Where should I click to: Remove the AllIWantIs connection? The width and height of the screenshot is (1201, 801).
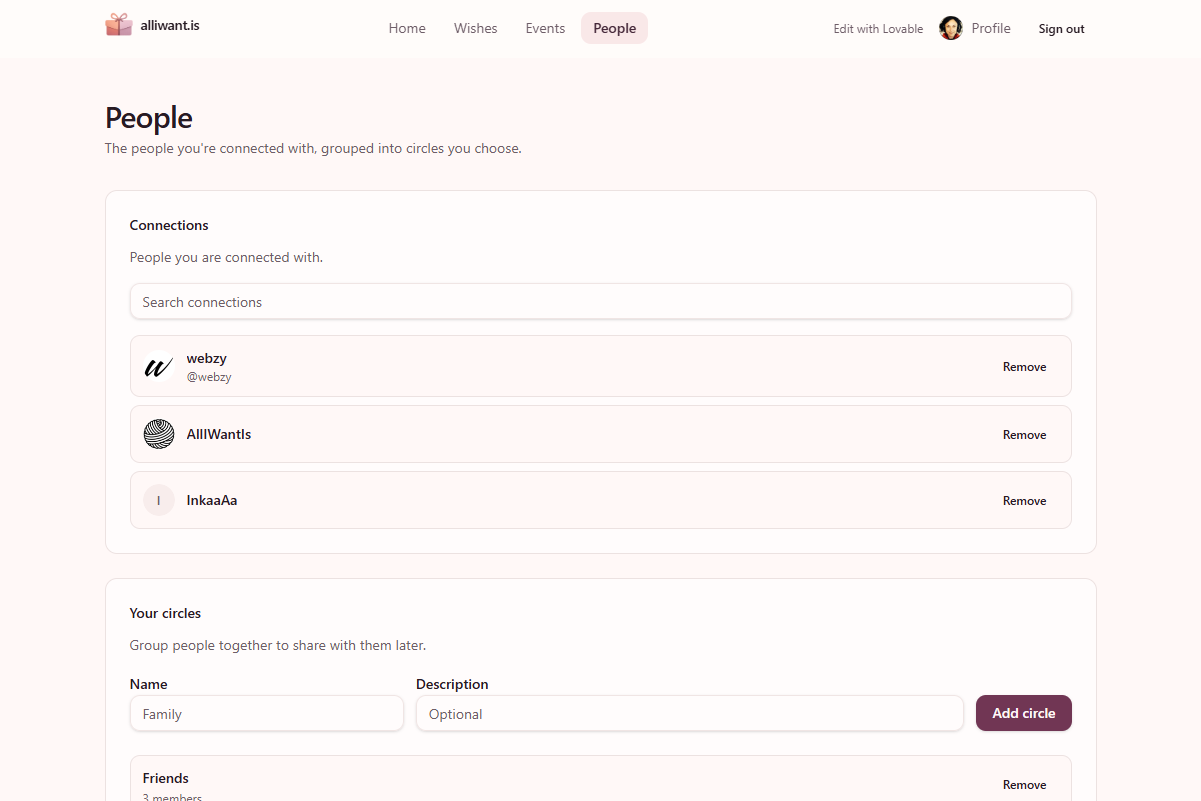tap(1024, 435)
